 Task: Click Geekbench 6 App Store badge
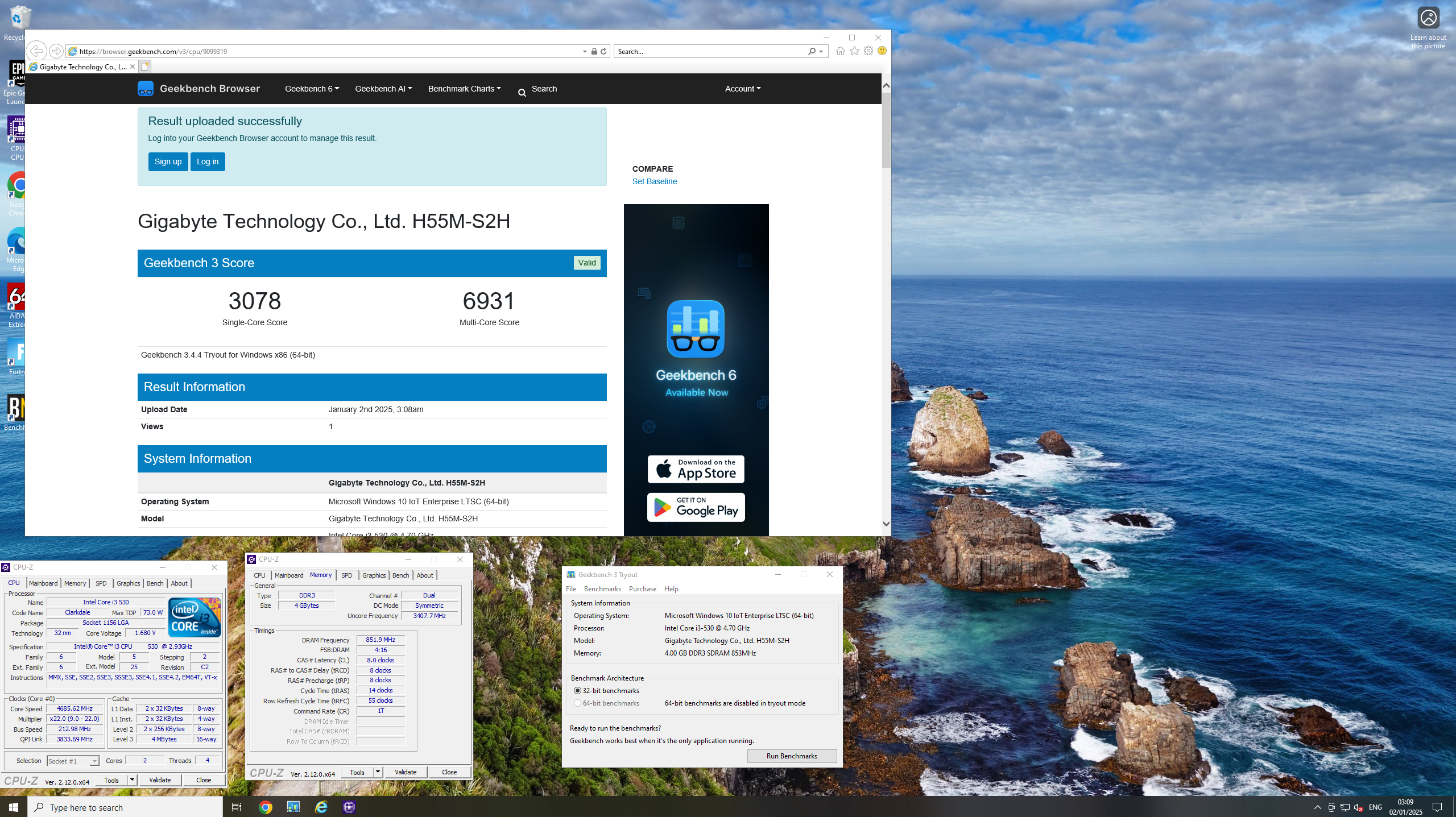[696, 470]
